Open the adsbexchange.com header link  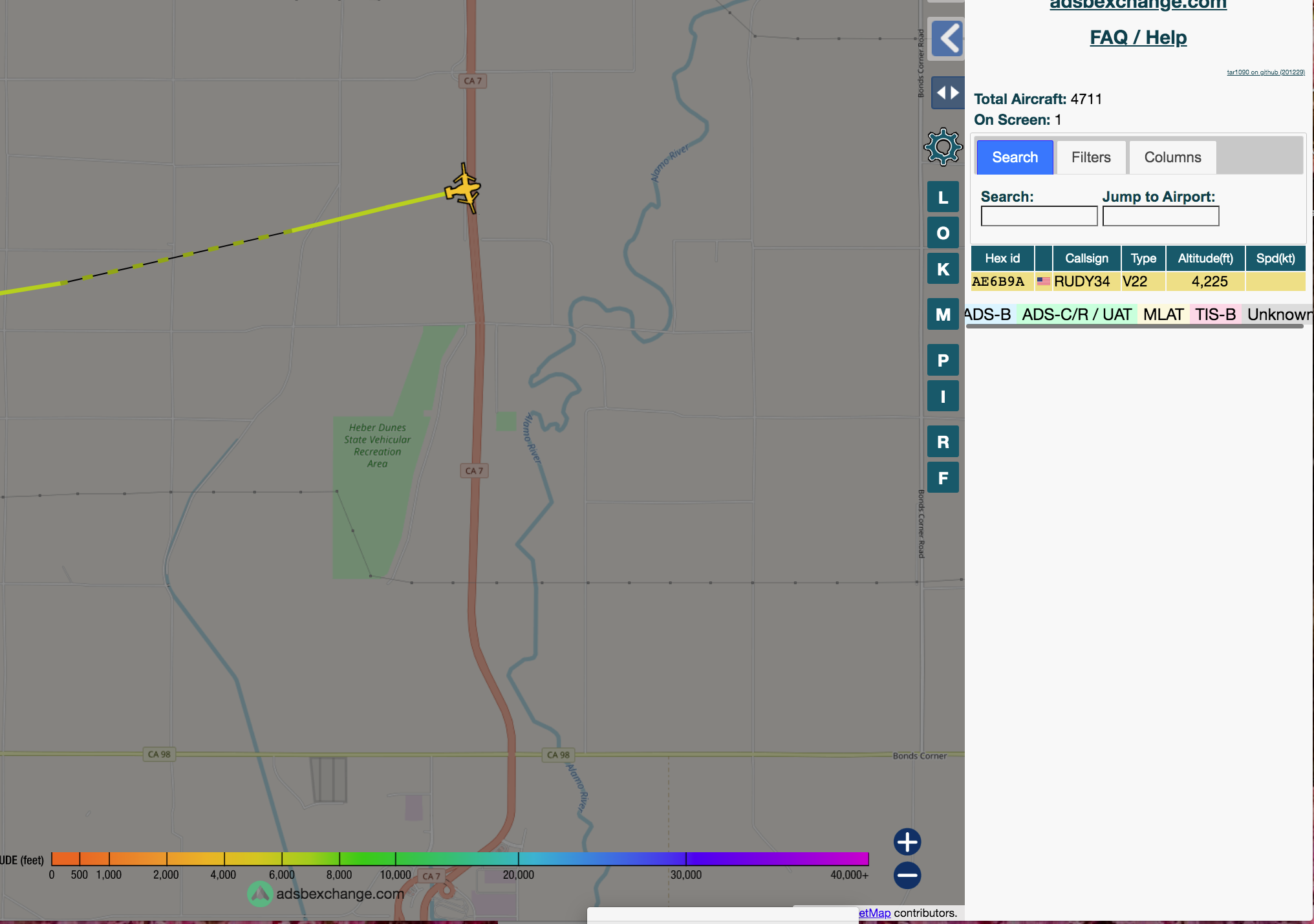coord(1138,5)
